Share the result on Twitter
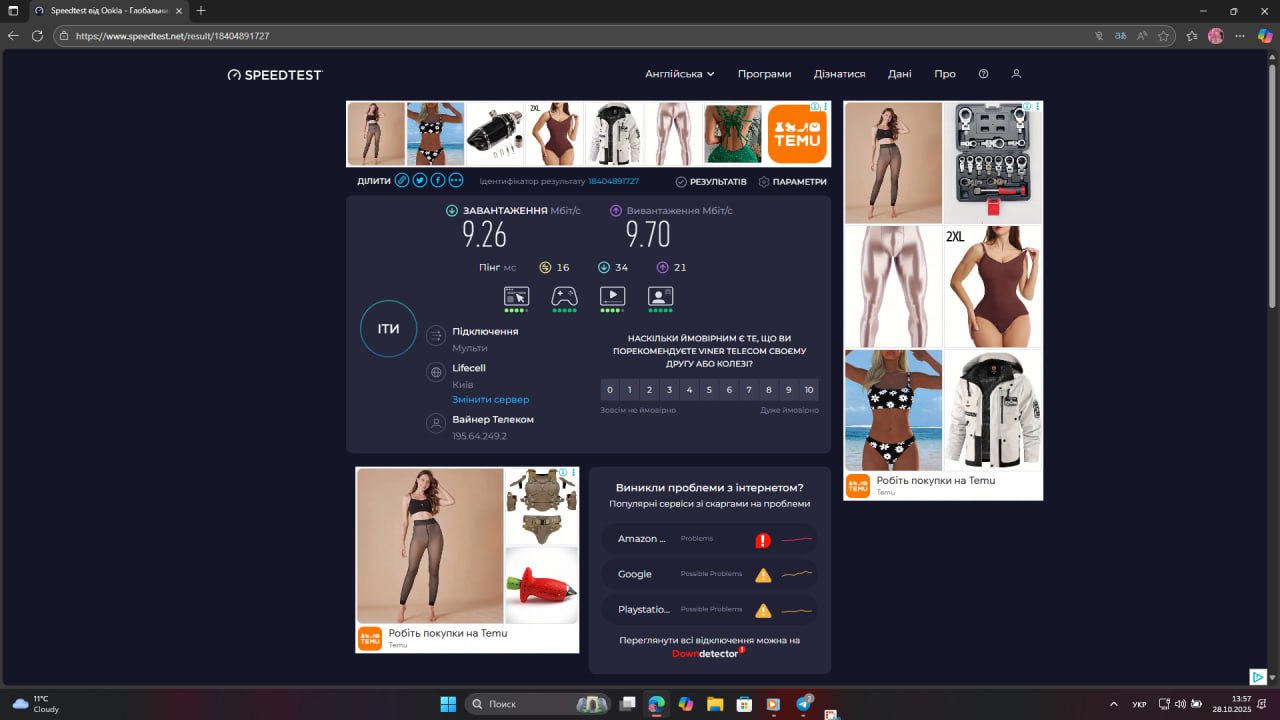The width and height of the screenshot is (1280, 720). (x=420, y=181)
